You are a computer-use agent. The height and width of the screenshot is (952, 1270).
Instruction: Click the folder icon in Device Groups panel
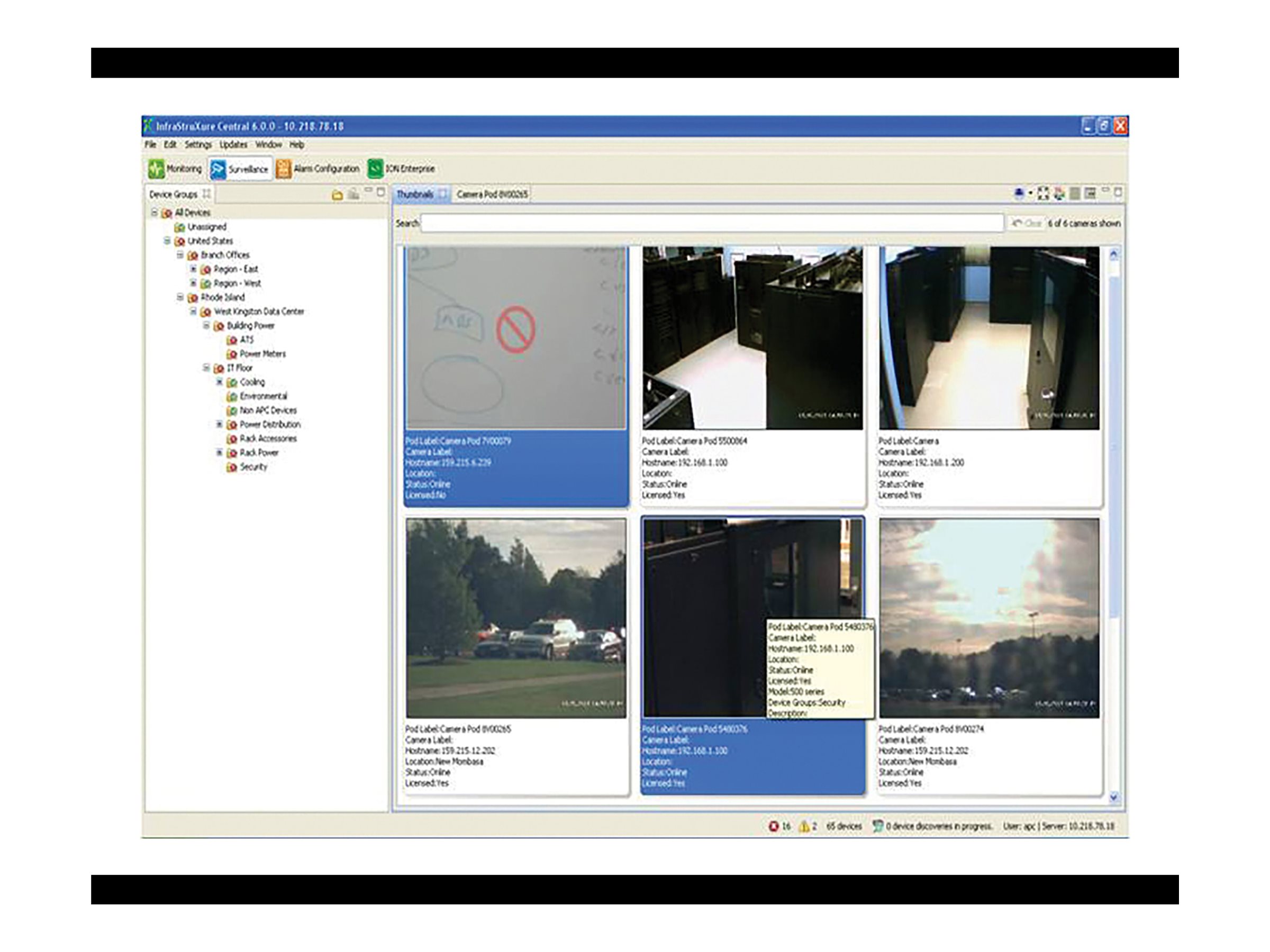point(338,195)
